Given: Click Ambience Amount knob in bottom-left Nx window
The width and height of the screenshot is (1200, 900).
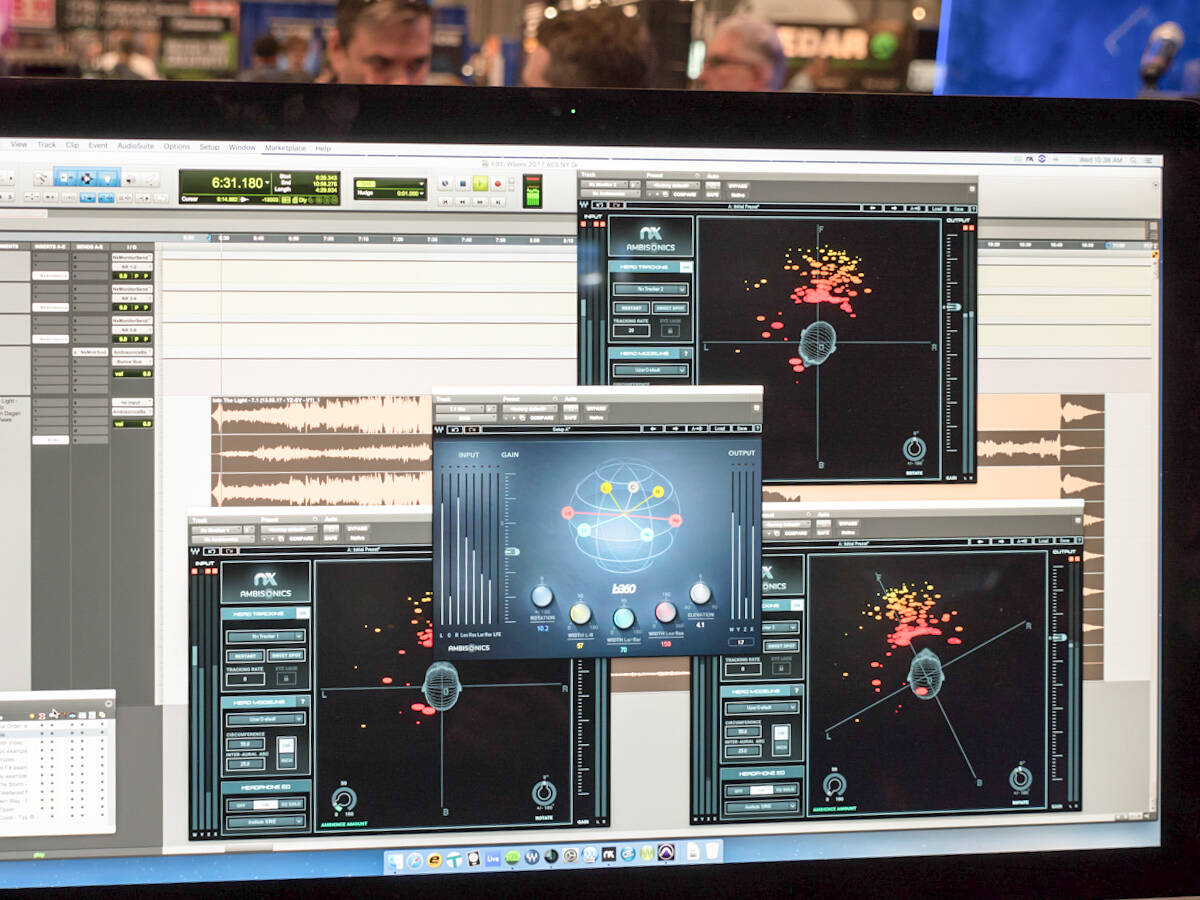Looking at the screenshot, I should click(344, 799).
